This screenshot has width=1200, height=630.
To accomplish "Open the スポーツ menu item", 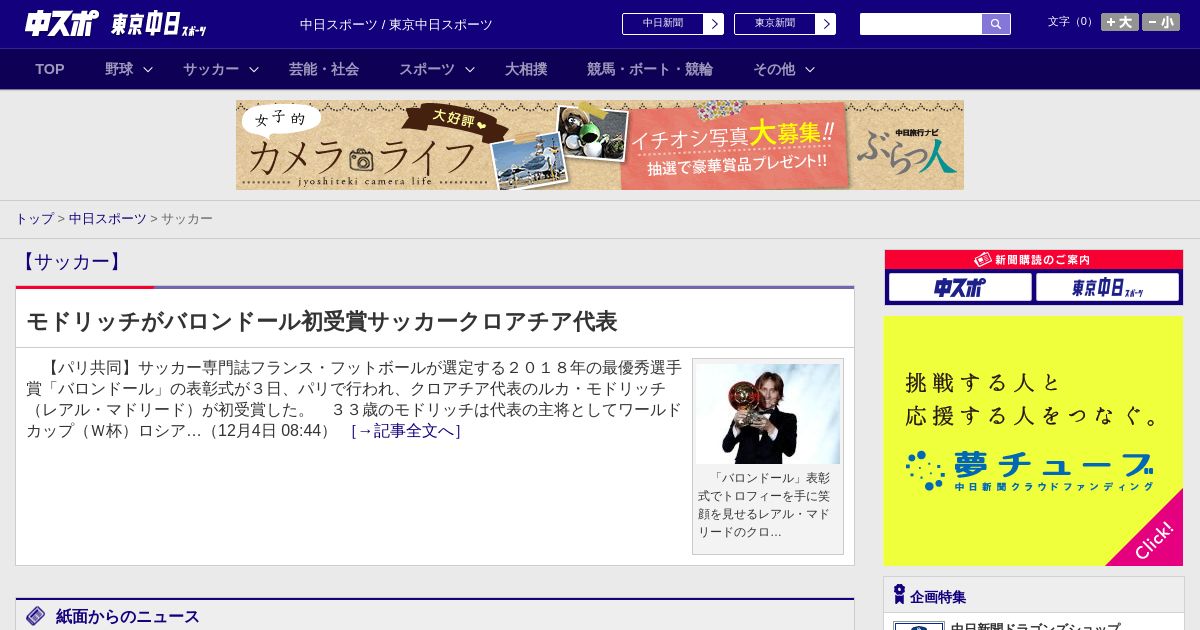I will pyautogui.click(x=427, y=69).
